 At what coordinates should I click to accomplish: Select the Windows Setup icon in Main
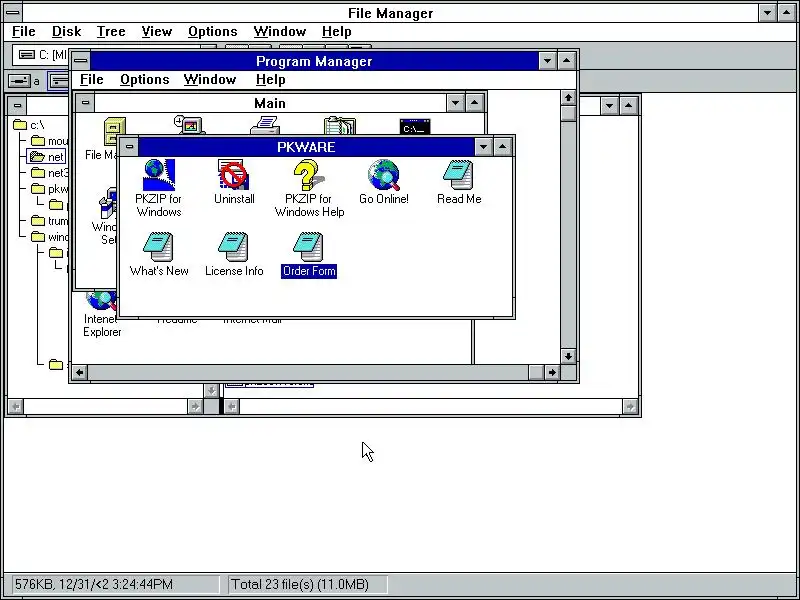[x=109, y=203]
